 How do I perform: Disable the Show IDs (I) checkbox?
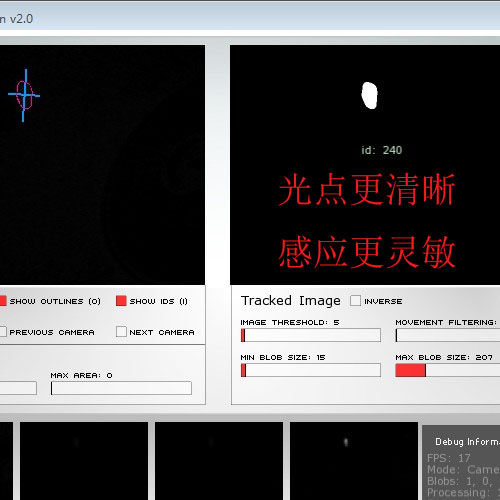point(121,301)
